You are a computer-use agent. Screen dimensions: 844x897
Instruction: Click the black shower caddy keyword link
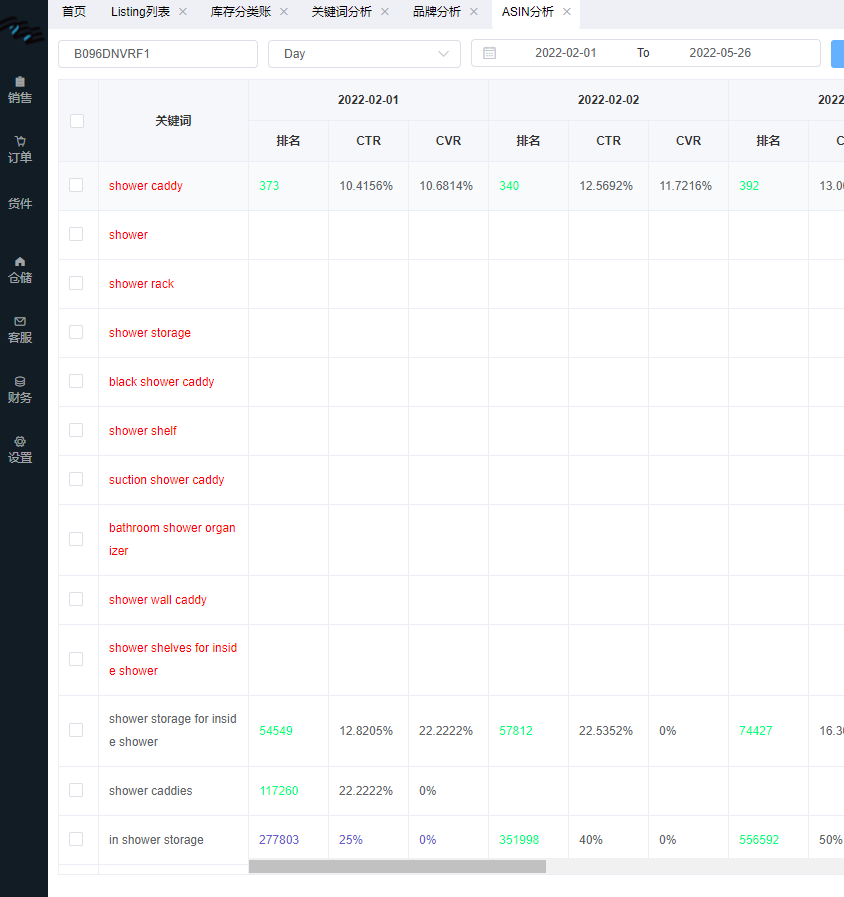[x=161, y=382]
